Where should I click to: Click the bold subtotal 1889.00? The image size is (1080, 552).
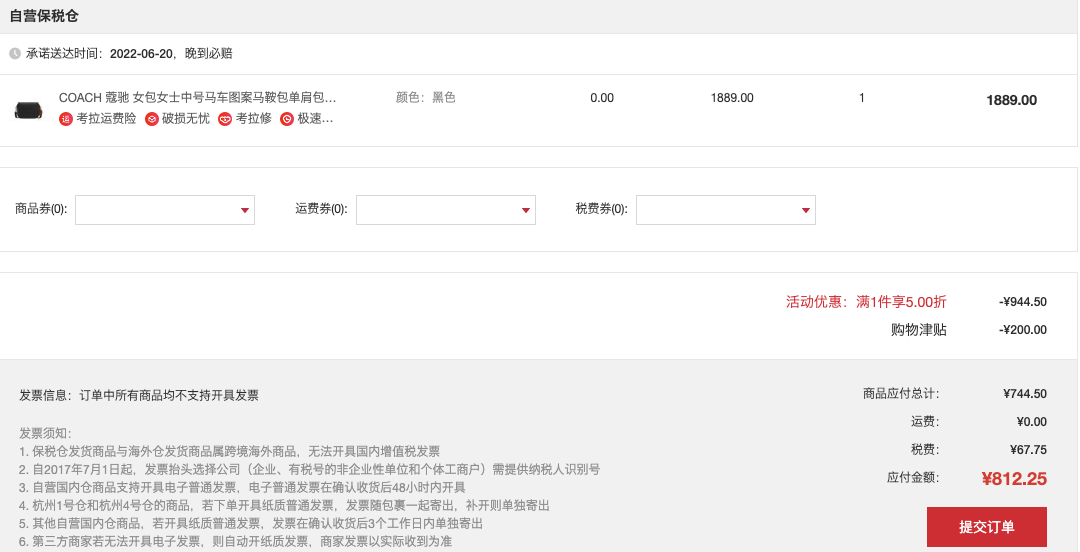pyautogui.click(x=1011, y=100)
